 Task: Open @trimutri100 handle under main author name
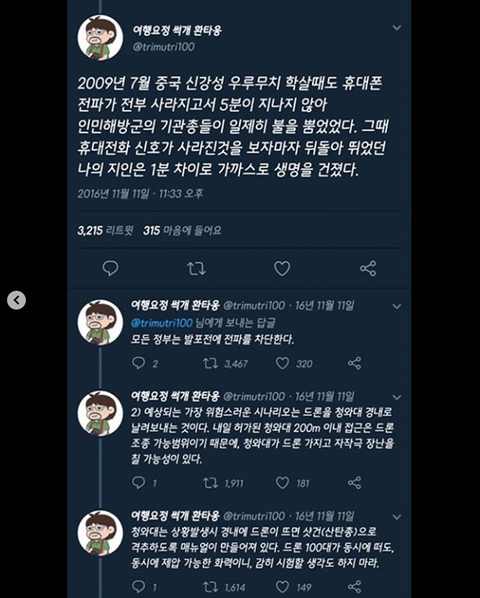pyautogui.click(x=164, y=47)
